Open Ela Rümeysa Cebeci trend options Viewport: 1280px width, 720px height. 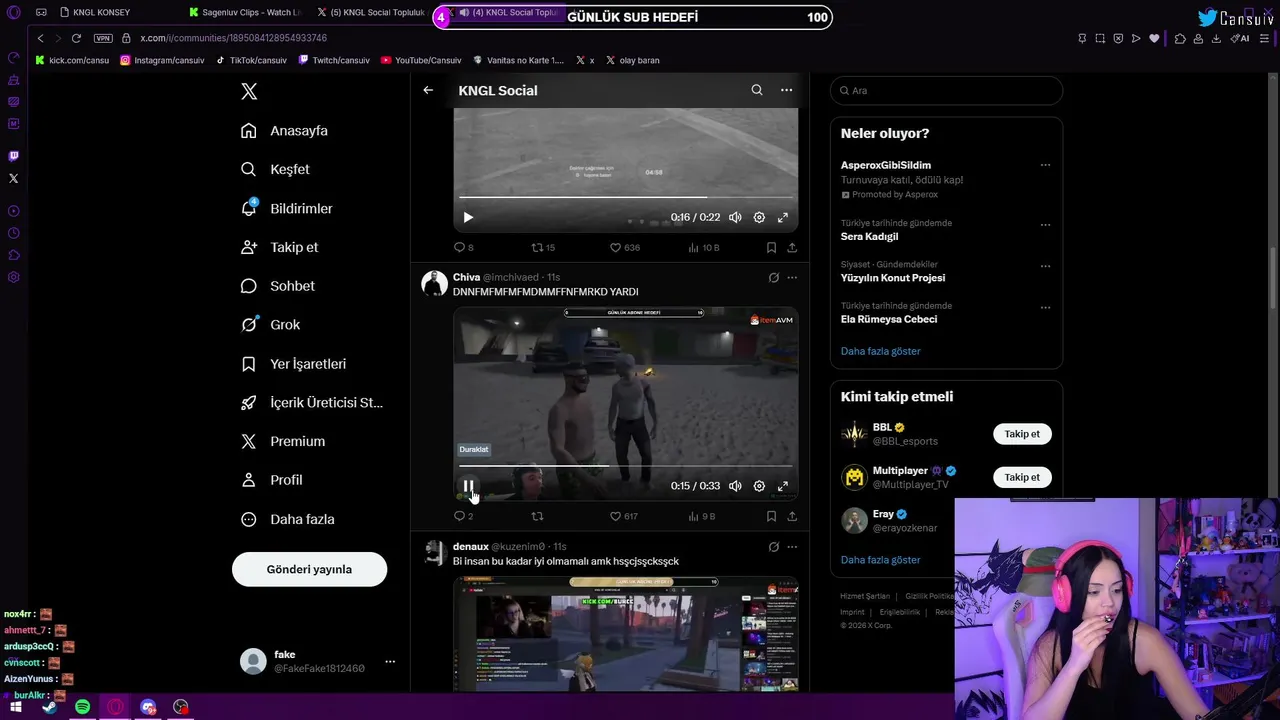(x=1045, y=308)
